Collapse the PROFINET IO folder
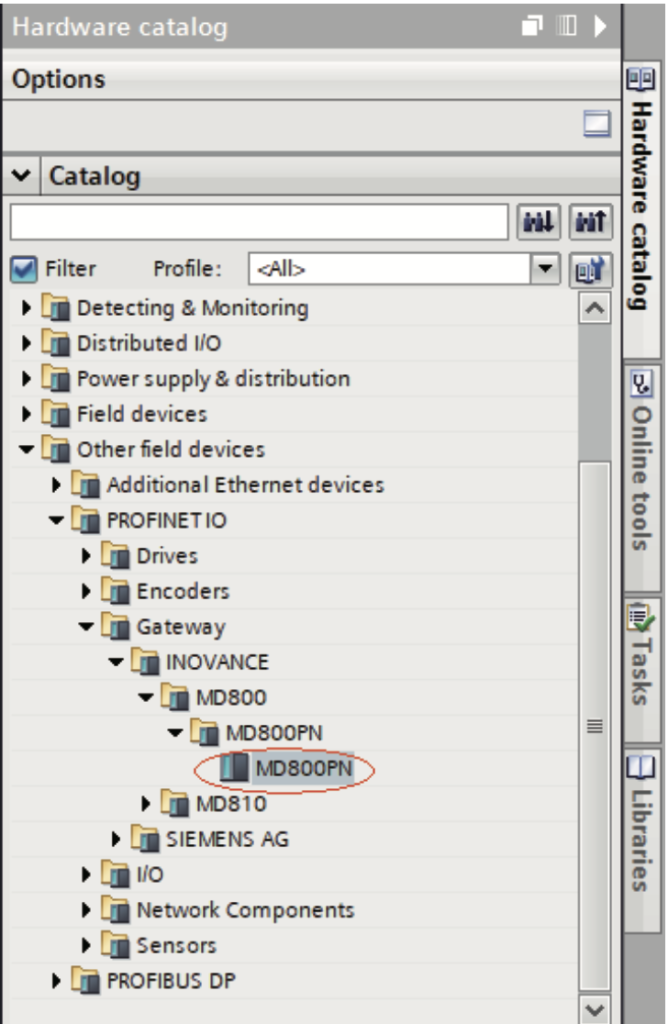This screenshot has width=668, height=1024. click(56, 520)
